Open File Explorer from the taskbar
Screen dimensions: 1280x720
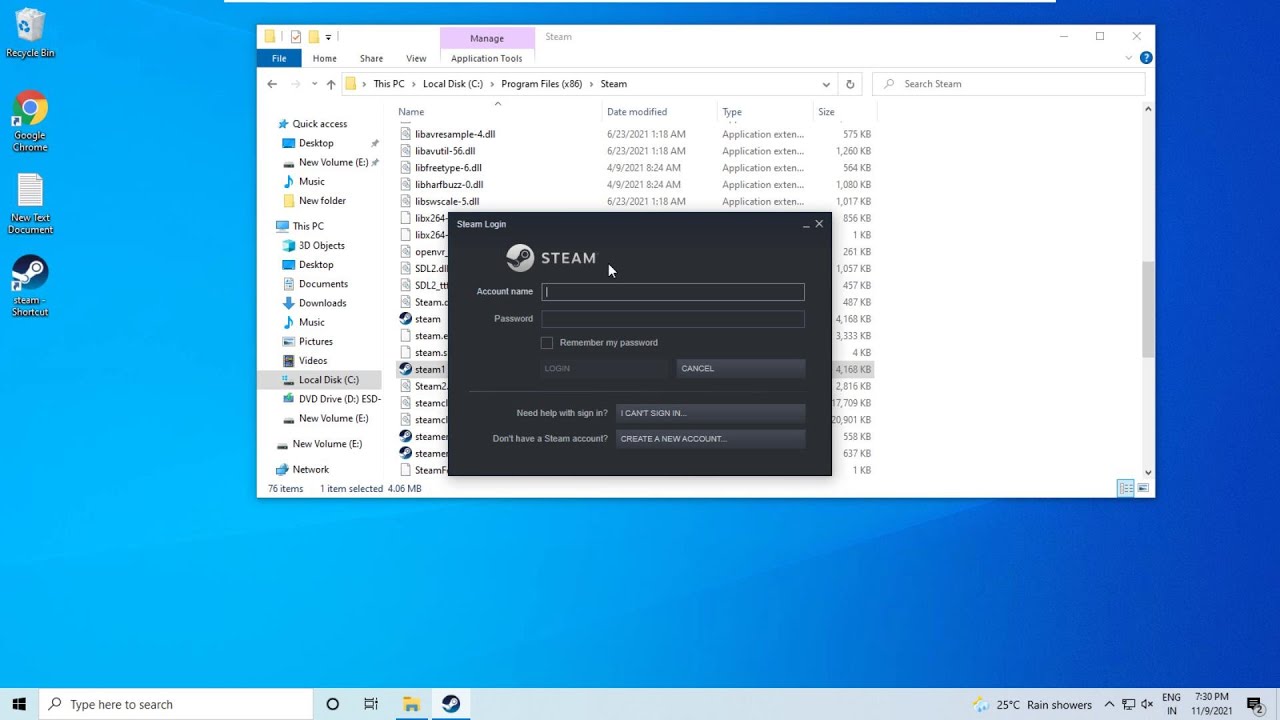411,704
